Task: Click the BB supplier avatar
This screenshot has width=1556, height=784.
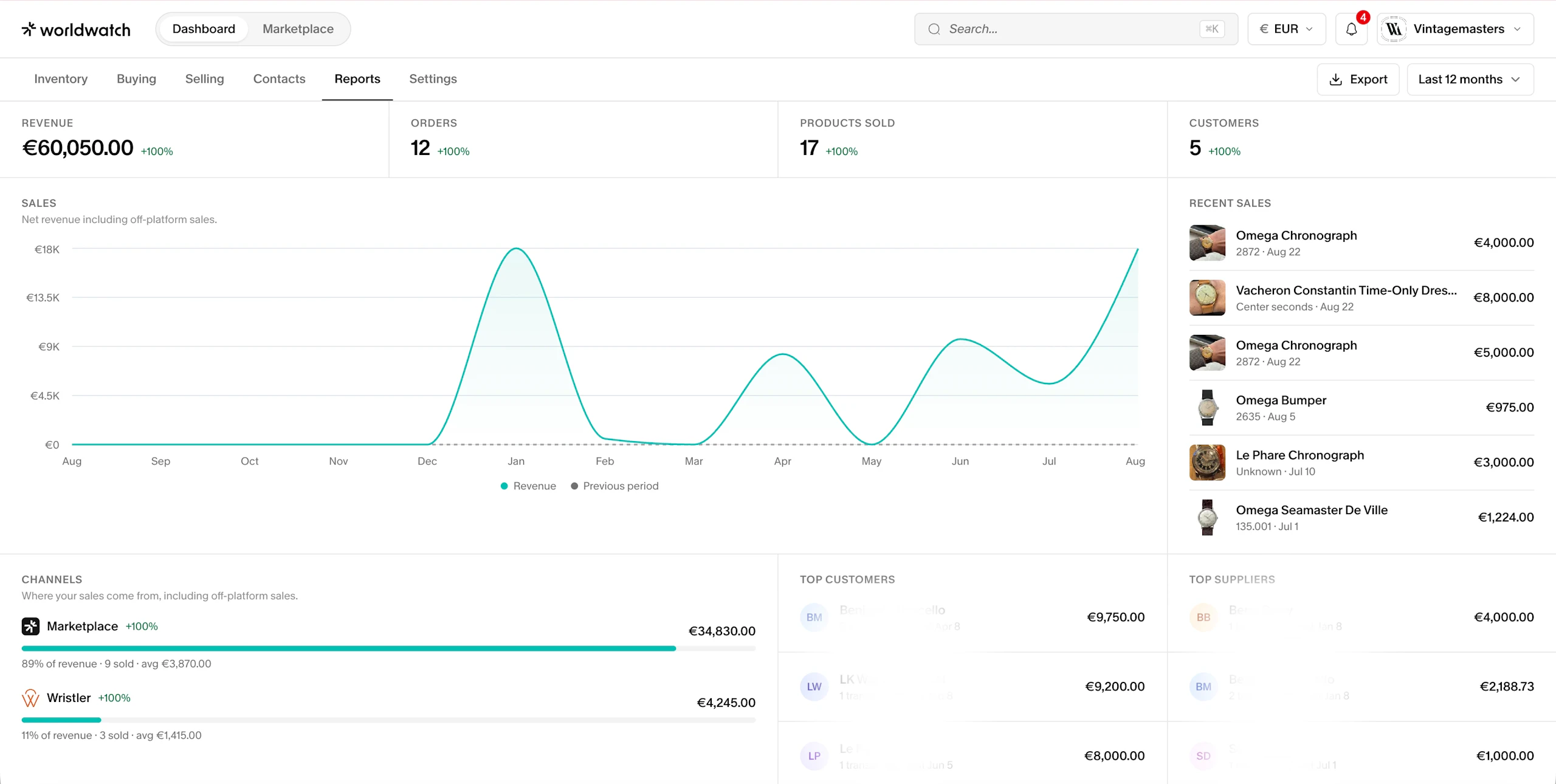Action: click(1203, 617)
